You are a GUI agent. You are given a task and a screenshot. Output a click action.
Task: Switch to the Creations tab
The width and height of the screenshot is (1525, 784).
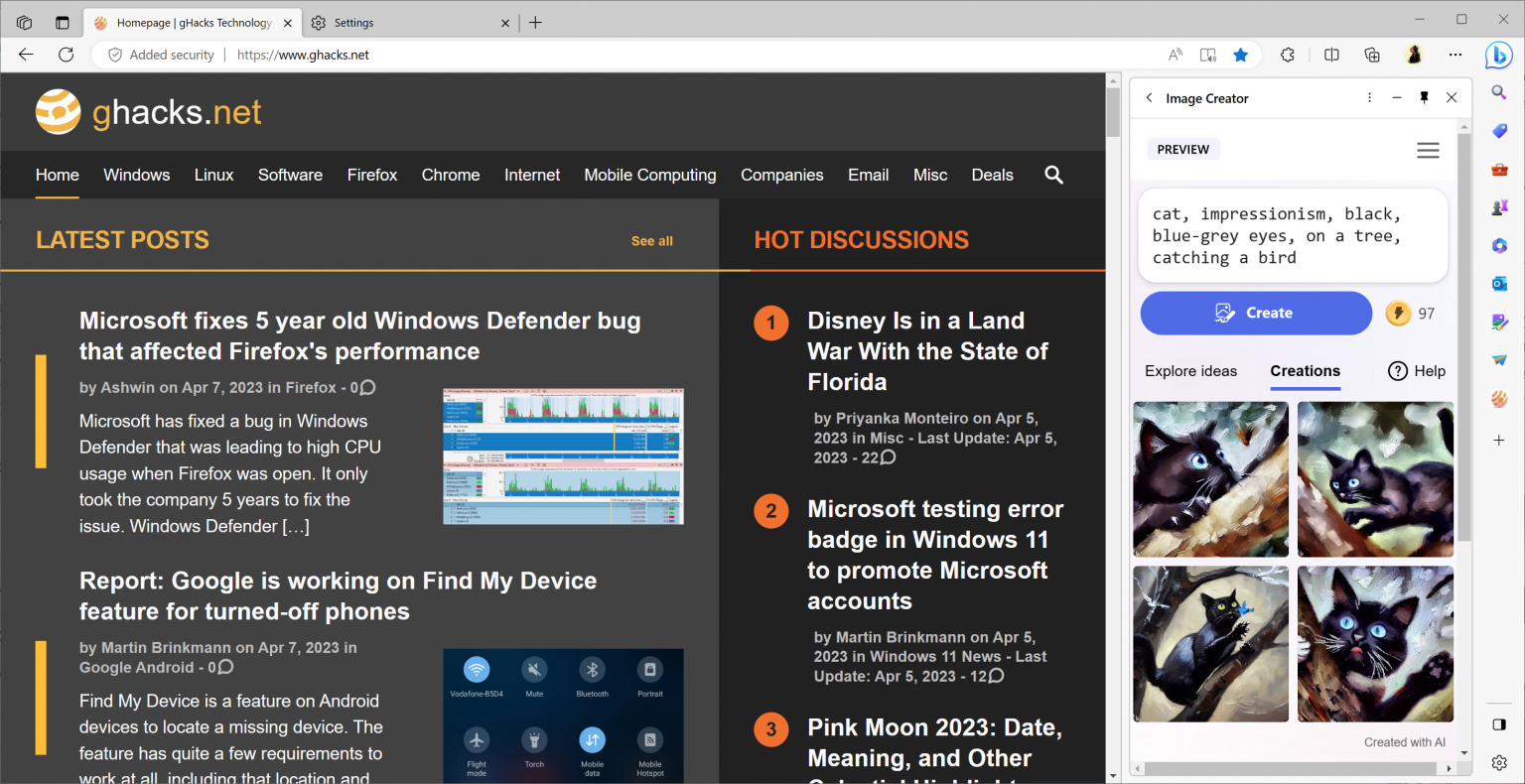1305,371
